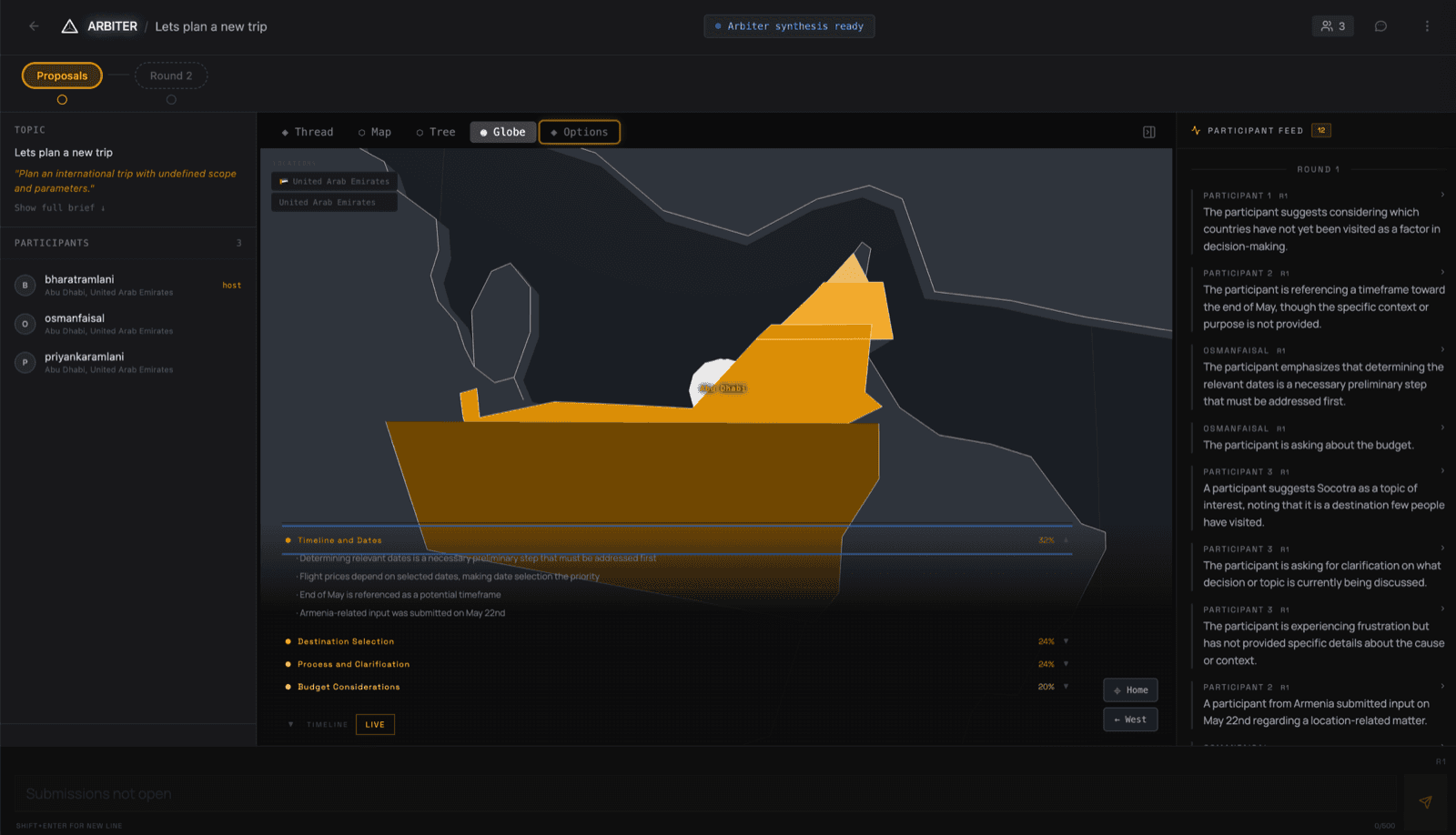The height and width of the screenshot is (835, 1456).
Task: Click the feed count badge showing 12
Action: click(x=1321, y=130)
